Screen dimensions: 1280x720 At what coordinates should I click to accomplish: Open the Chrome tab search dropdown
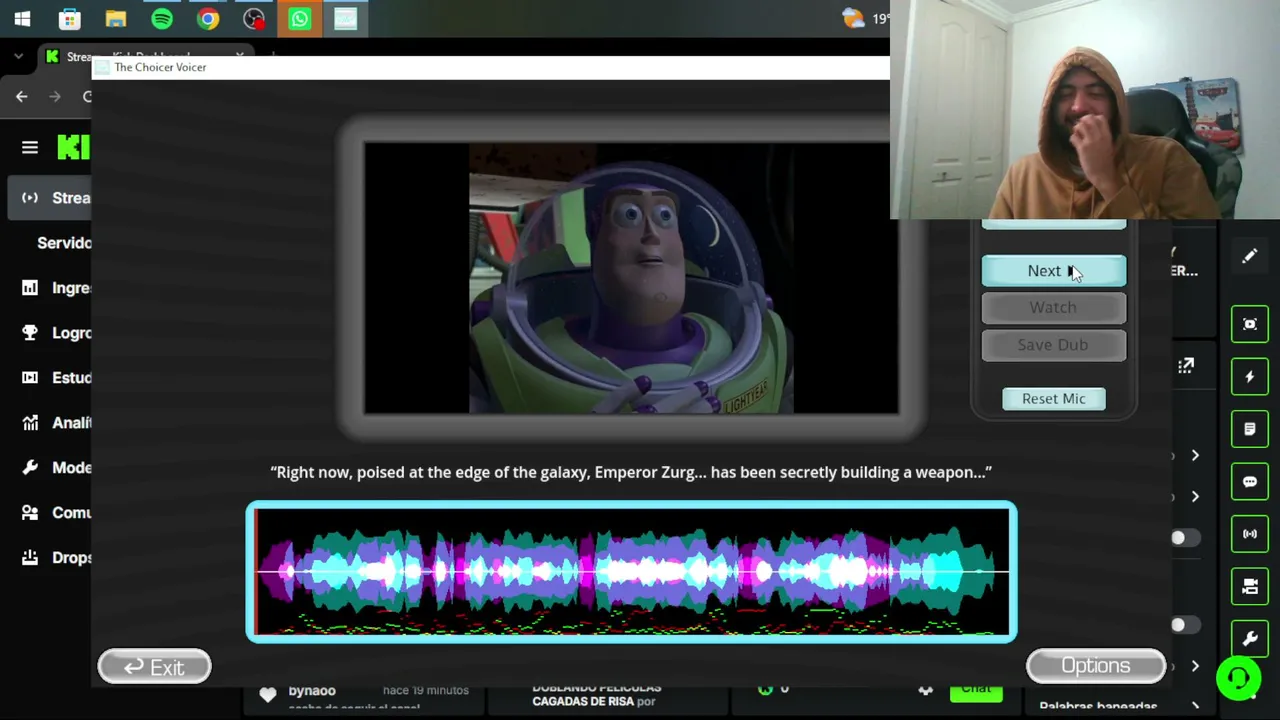point(18,57)
